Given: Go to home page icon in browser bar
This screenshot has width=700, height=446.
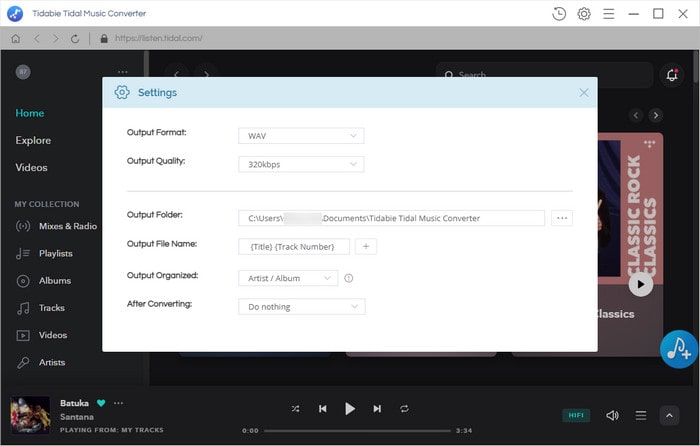Looking at the screenshot, I should coord(16,38).
